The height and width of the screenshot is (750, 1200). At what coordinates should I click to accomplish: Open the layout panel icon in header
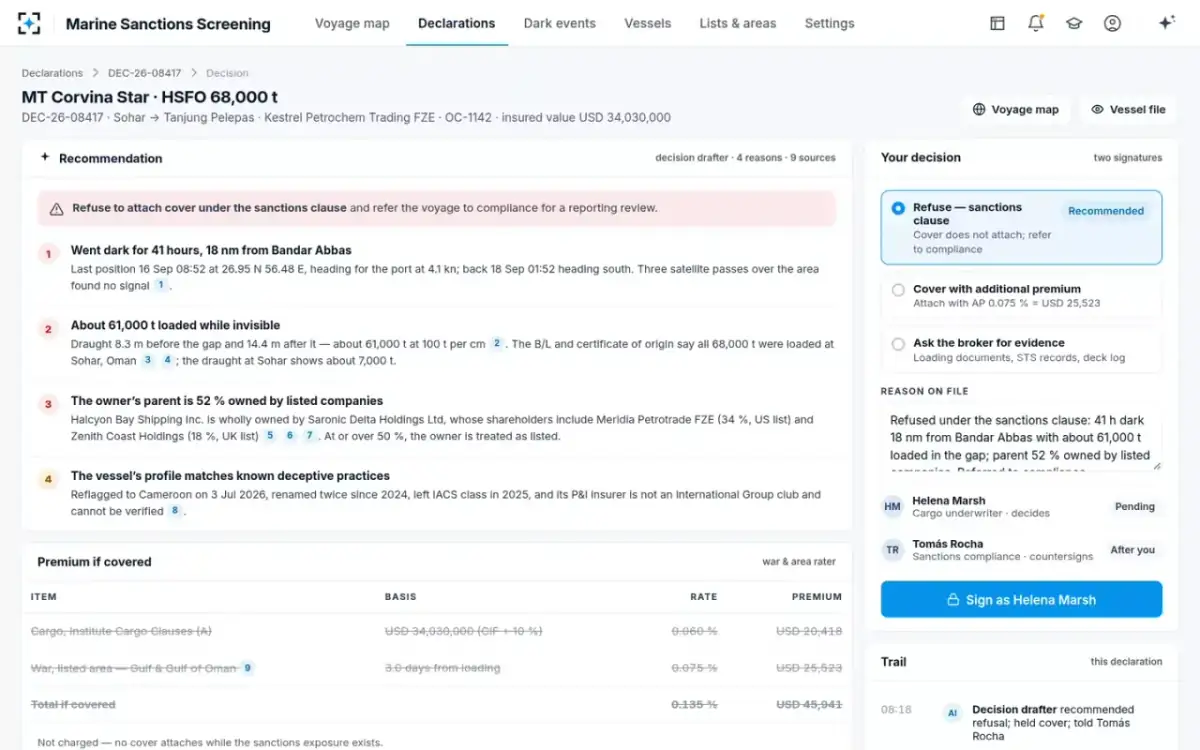(x=997, y=23)
